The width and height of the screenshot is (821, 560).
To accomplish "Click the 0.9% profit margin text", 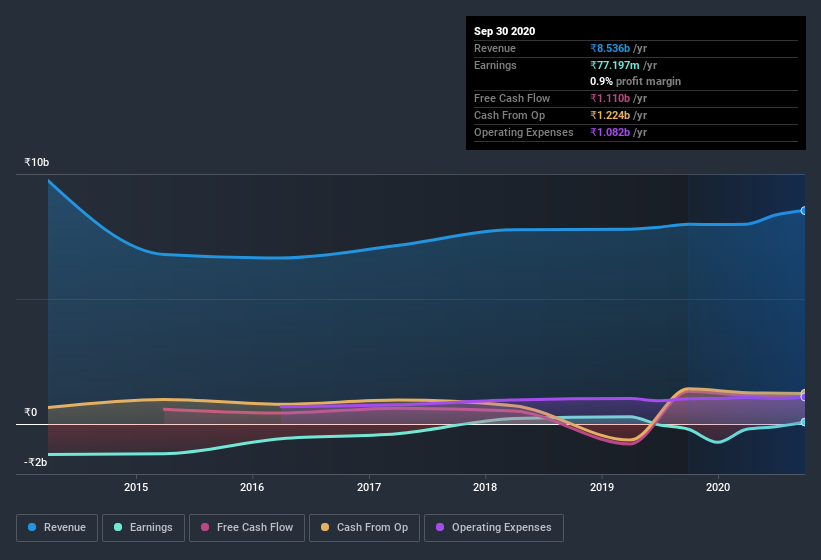I will [x=635, y=81].
